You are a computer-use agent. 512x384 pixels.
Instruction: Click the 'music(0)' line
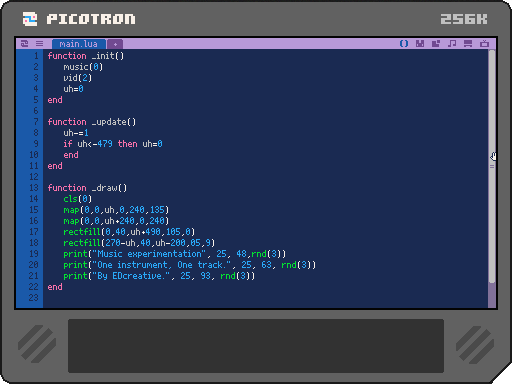(x=83, y=67)
